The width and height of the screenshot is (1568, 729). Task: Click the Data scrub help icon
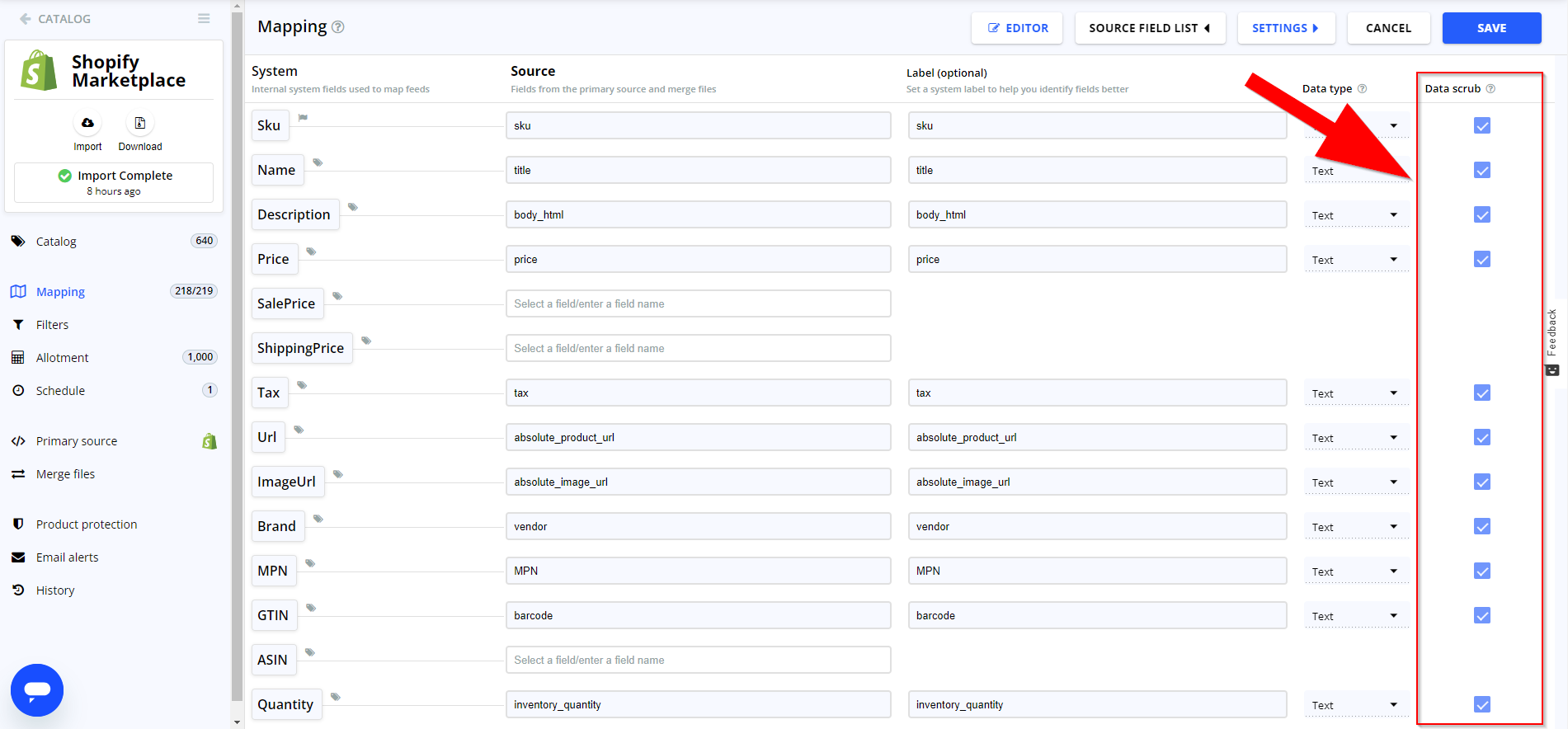click(1490, 88)
